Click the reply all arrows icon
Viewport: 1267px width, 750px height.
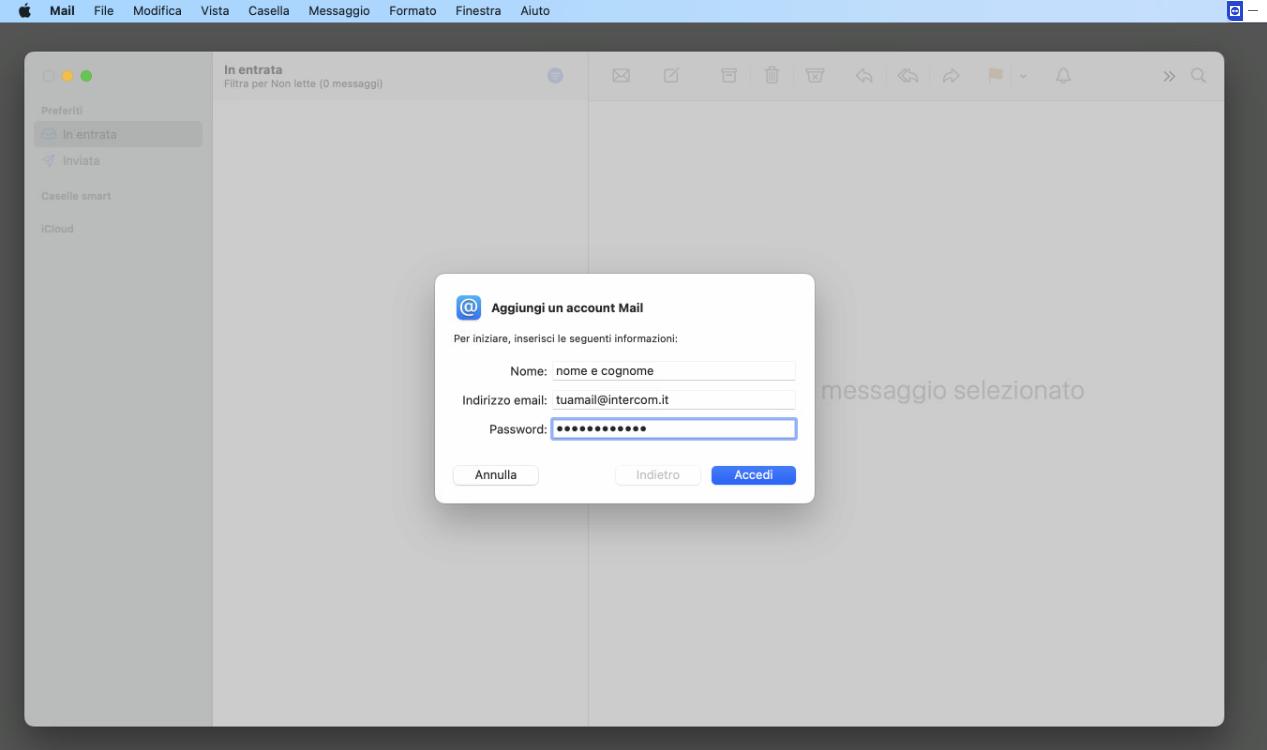[907, 76]
